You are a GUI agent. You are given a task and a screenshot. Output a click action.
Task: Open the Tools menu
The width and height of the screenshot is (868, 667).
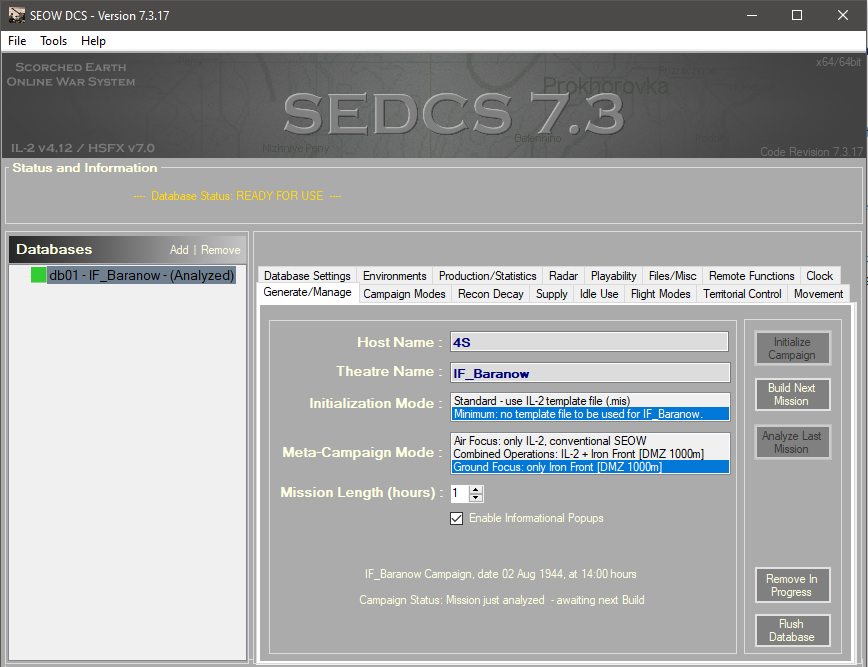coord(54,41)
